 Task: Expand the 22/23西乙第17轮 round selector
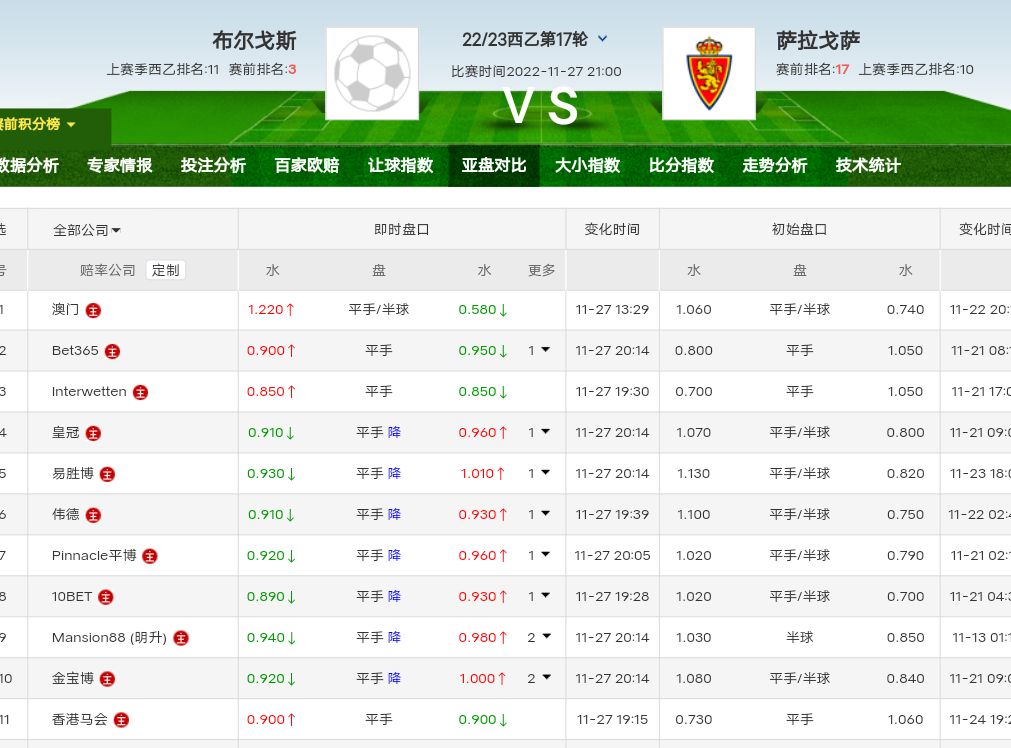[602, 40]
